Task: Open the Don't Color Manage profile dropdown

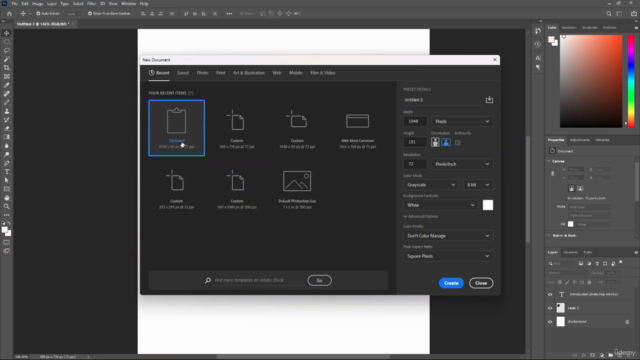Action: coord(448,236)
